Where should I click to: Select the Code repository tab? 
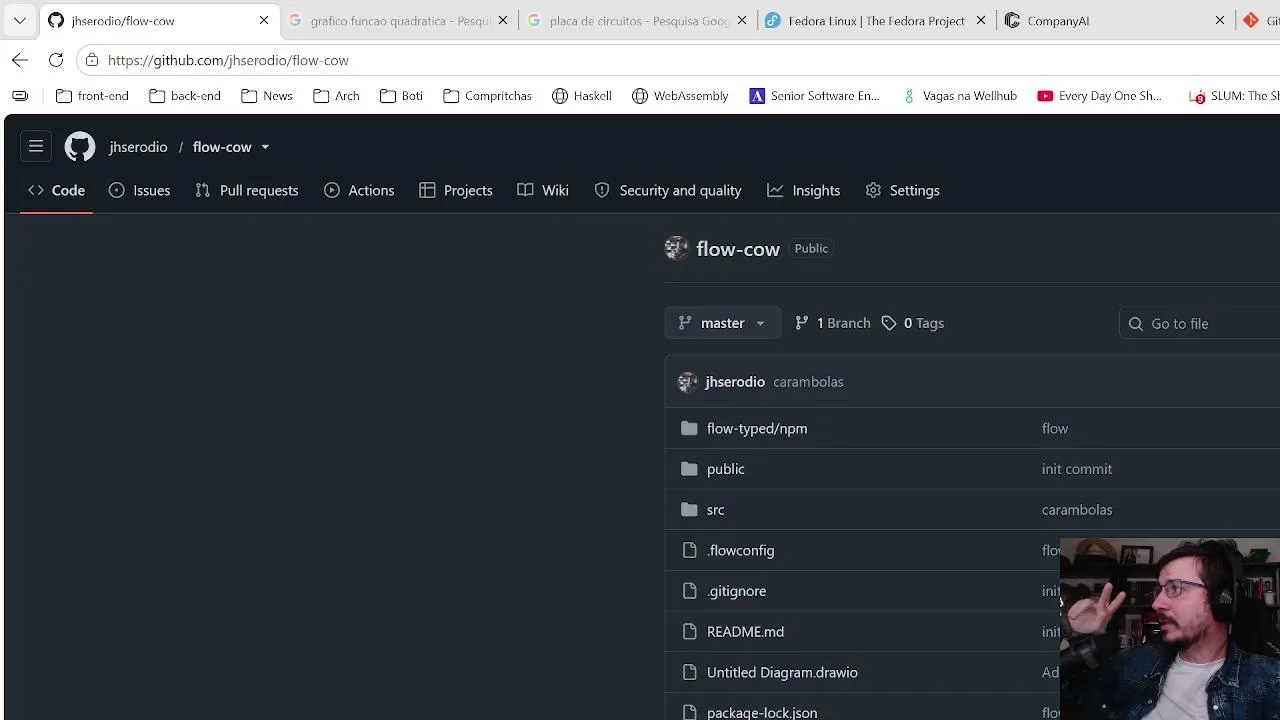57,190
